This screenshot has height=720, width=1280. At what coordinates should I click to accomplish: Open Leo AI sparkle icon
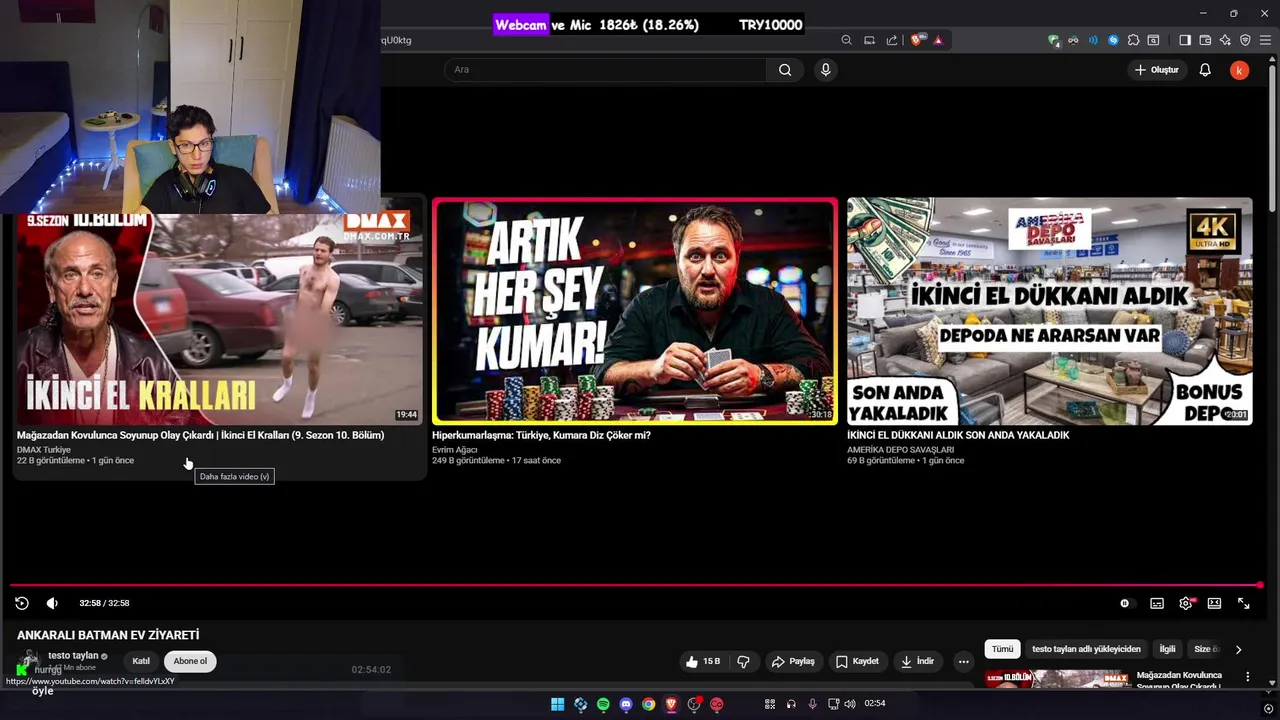1225,40
